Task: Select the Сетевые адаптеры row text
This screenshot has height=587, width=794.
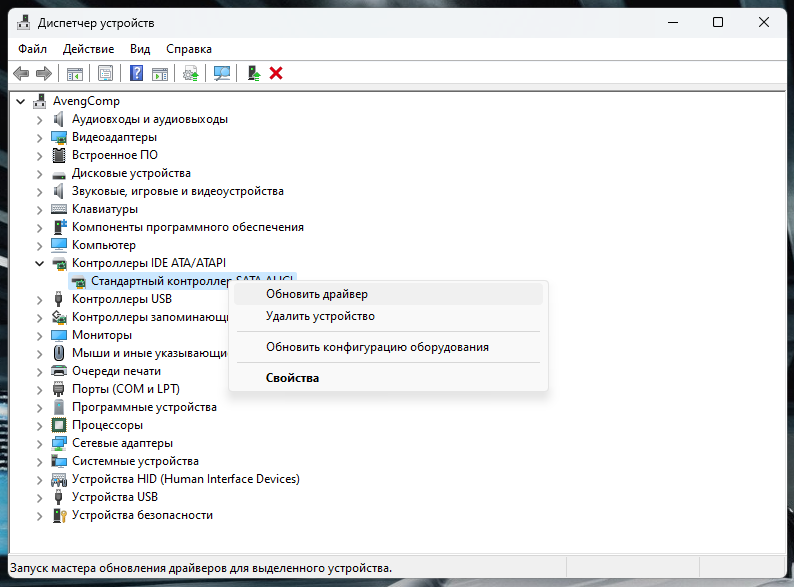Action: [x=123, y=443]
